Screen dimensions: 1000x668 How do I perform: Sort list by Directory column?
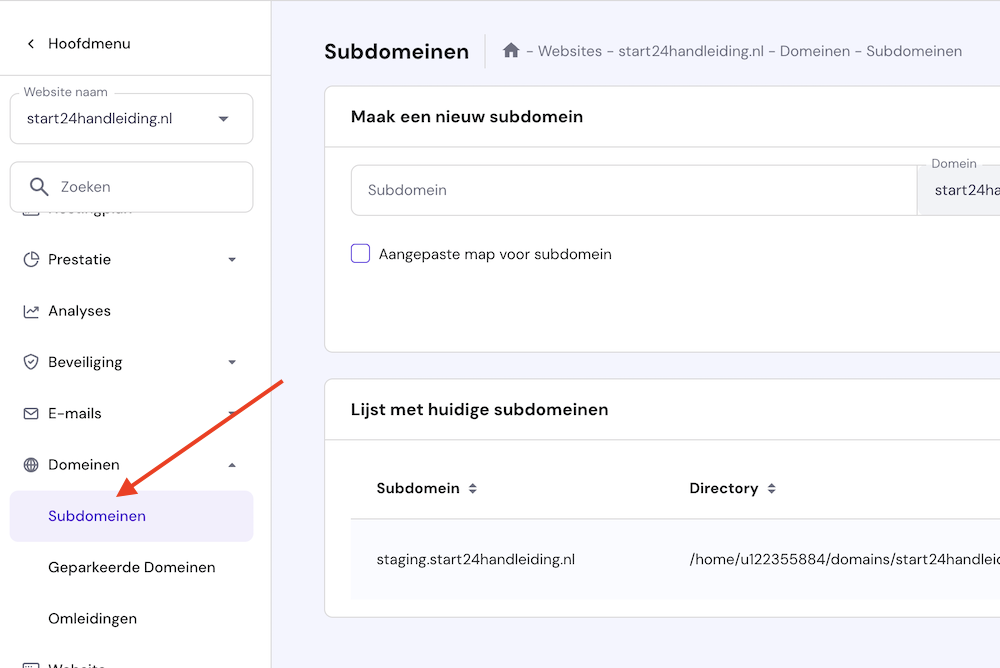[771, 489]
